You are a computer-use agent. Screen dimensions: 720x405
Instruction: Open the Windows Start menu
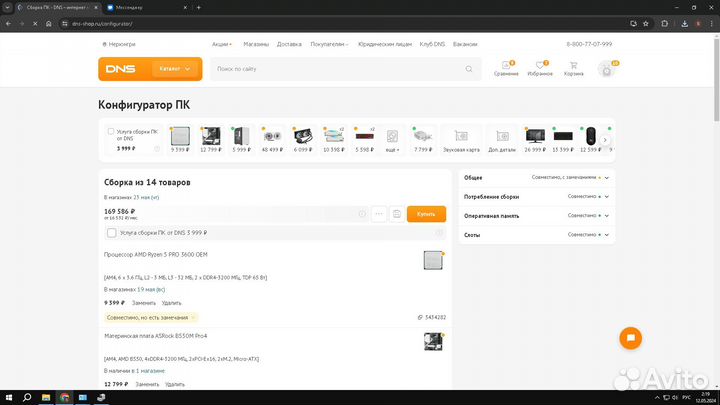(9, 398)
